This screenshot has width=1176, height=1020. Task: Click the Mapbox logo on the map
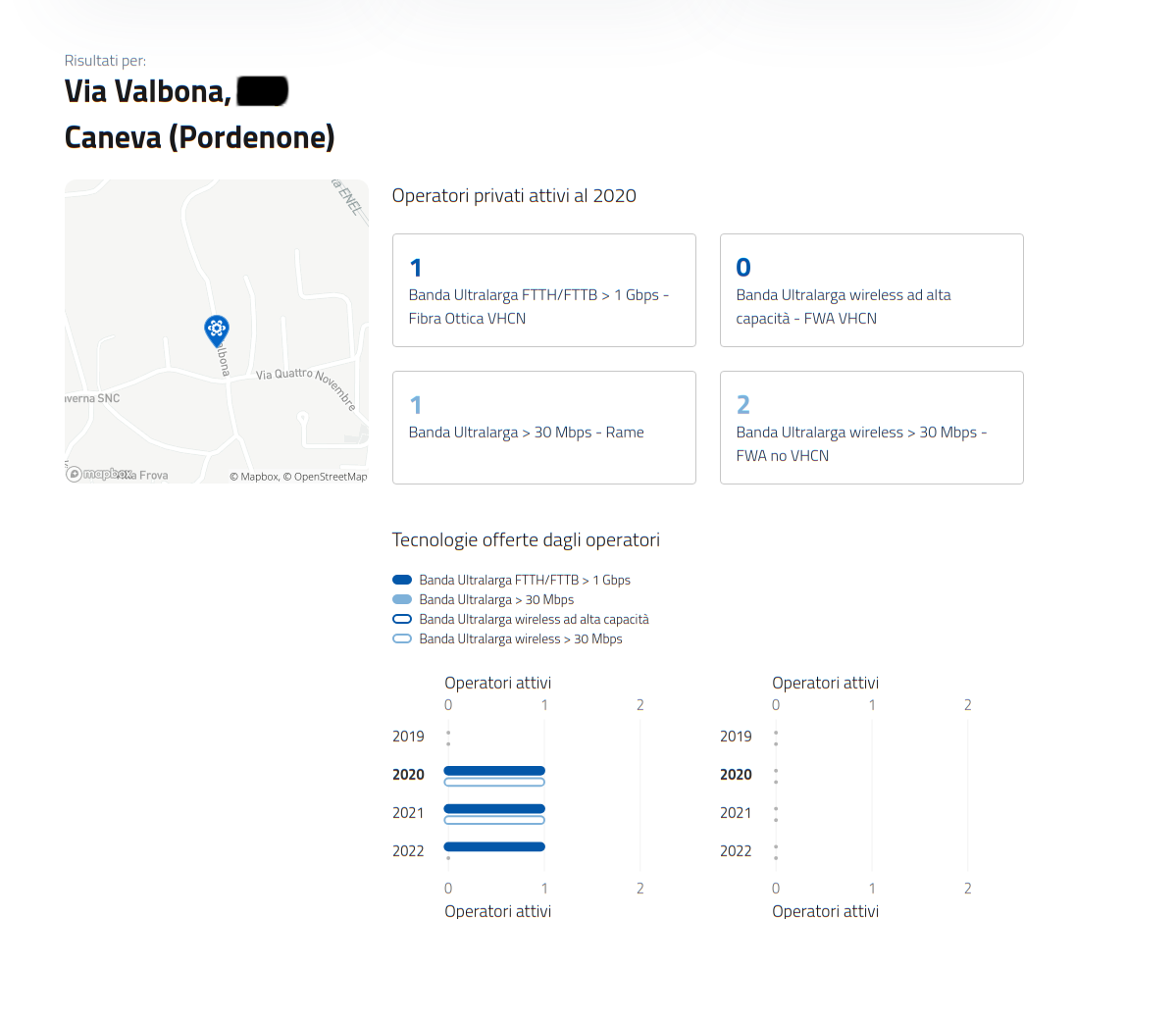[100, 475]
